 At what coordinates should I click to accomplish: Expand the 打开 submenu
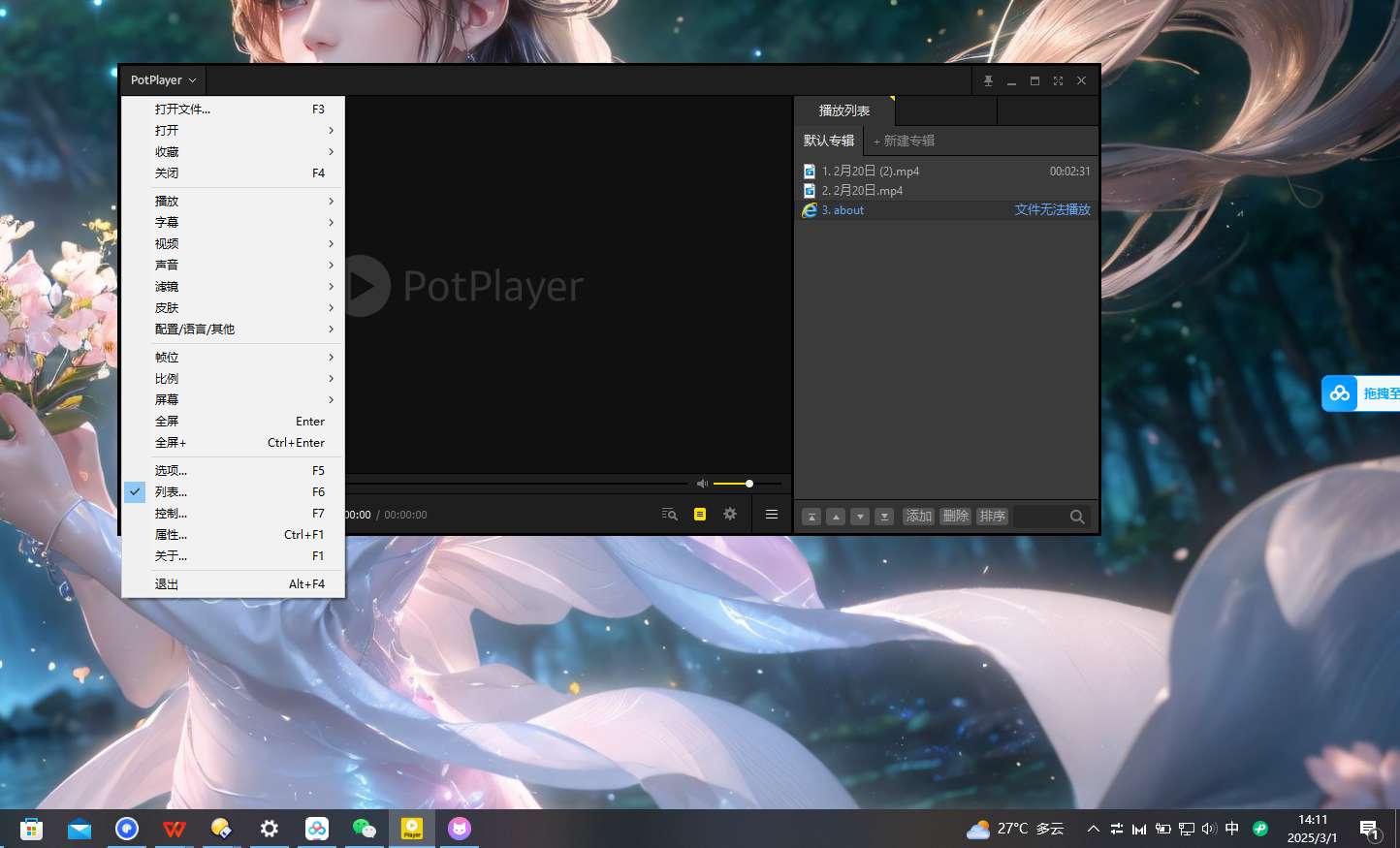[233, 130]
